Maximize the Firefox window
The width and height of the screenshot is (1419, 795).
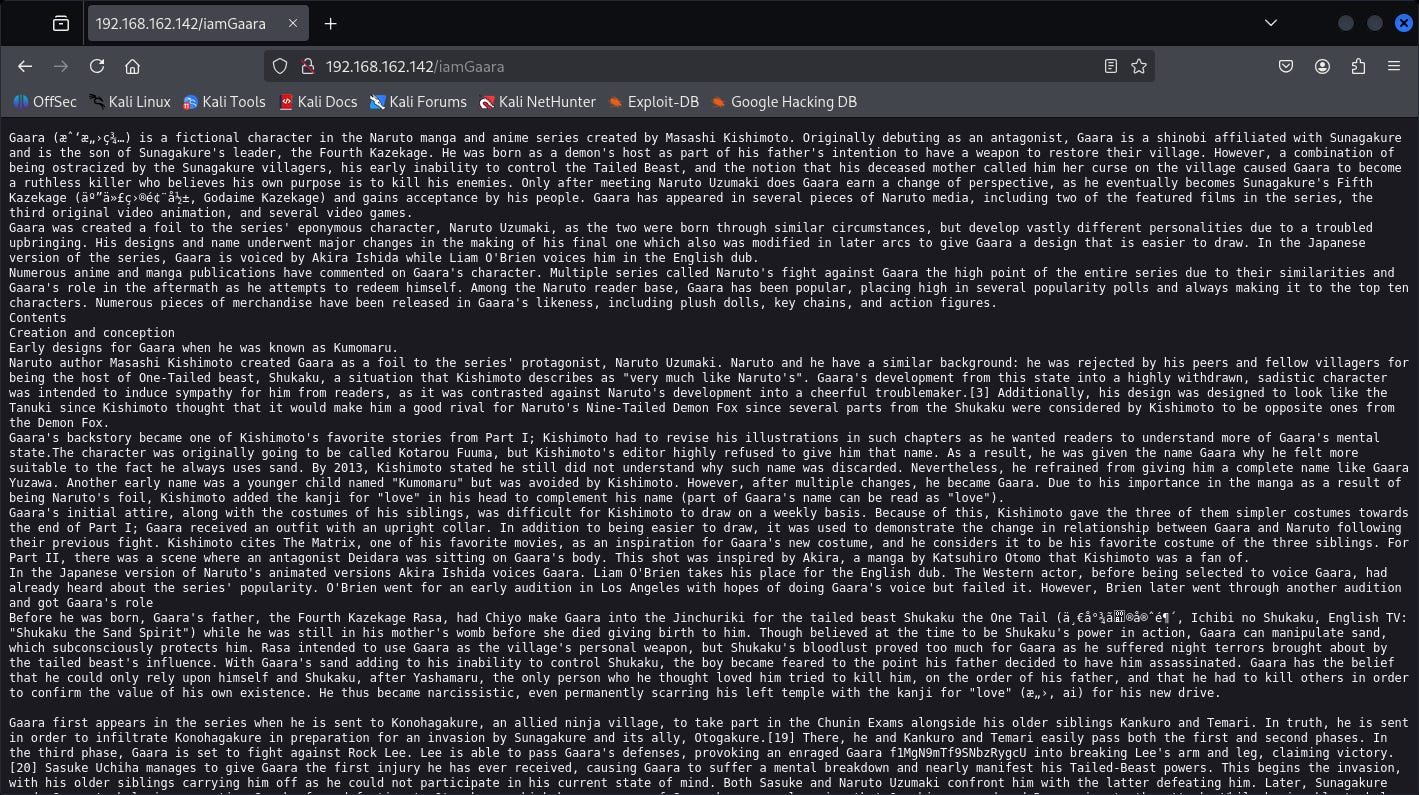(1375, 23)
